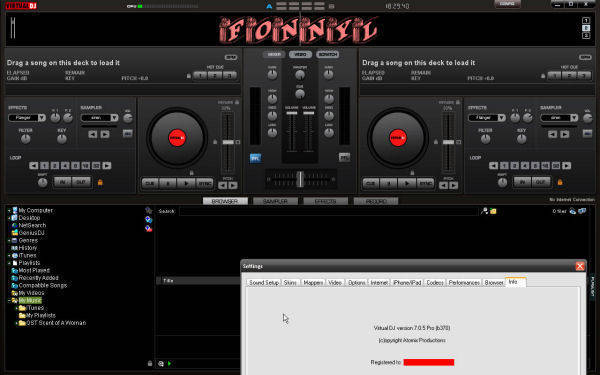Toggle the right deck PFL button
The width and height of the screenshot is (600, 375).
(x=344, y=157)
